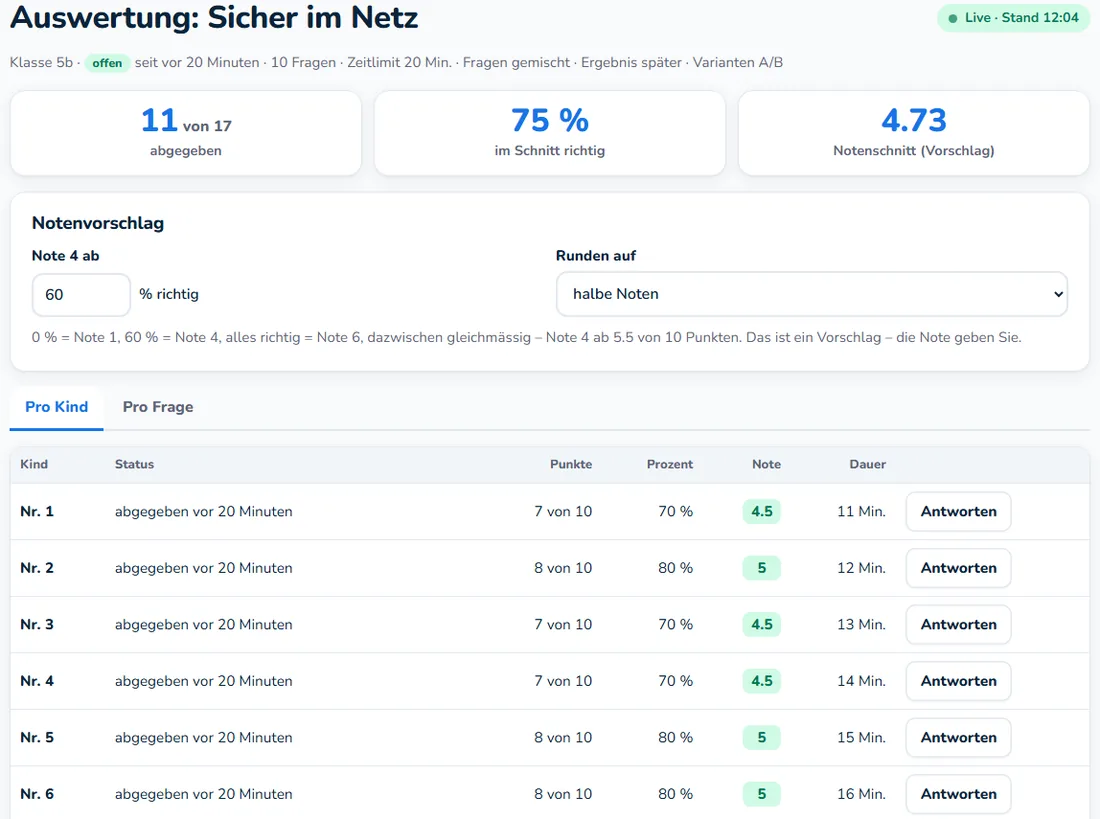This screenshot has width=1100, height=819.
Task: Click Antworten for Nr. 6
Action: point(958,794)
